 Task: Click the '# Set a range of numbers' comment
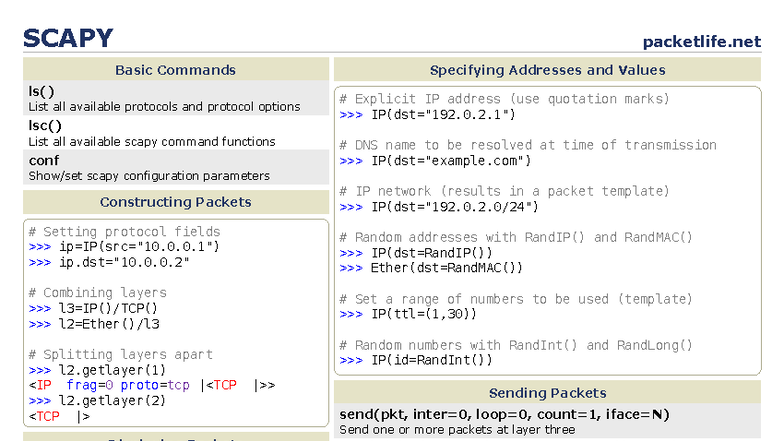point(516,299)
